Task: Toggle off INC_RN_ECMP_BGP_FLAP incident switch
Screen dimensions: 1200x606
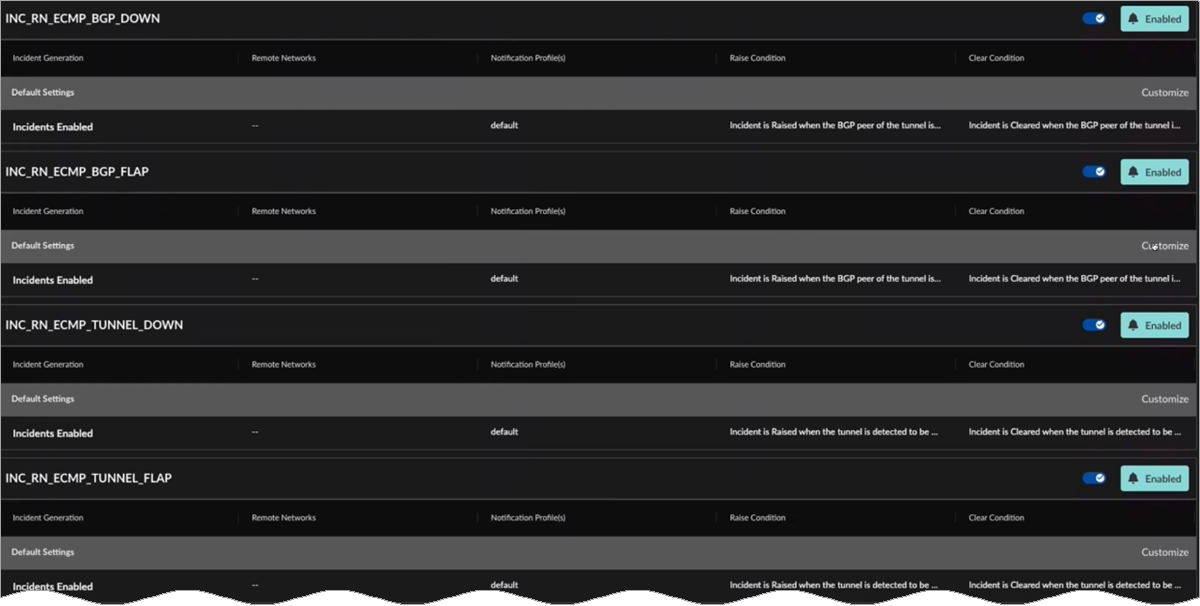Action: click(x=1094, y=172)
